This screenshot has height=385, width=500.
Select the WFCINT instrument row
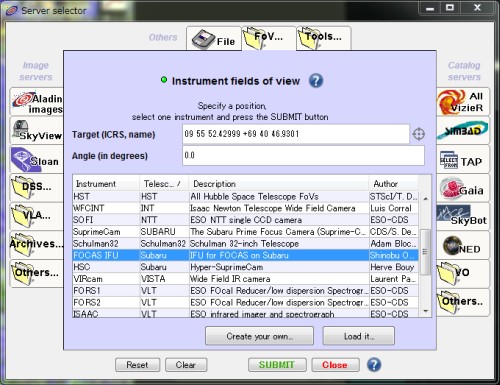coord(245,208)
